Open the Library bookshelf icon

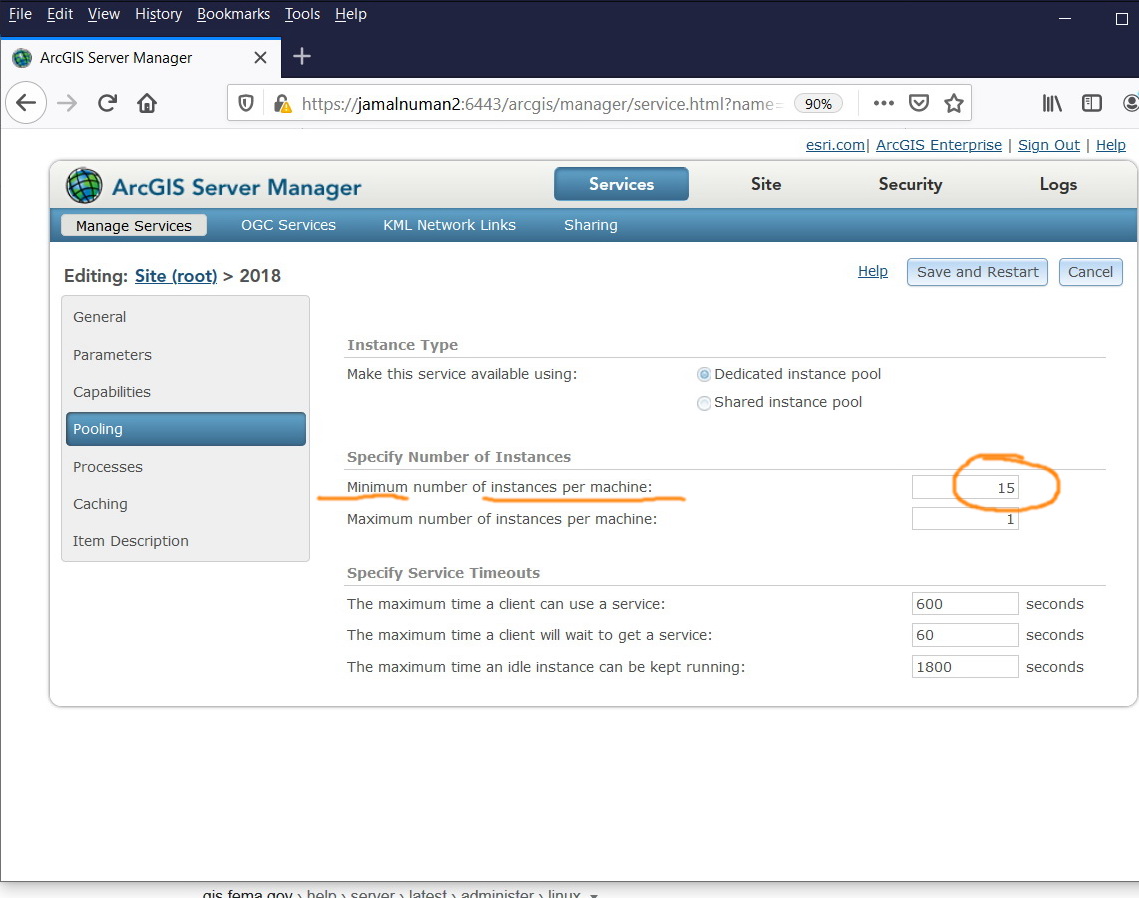(x=1052, y=103)
